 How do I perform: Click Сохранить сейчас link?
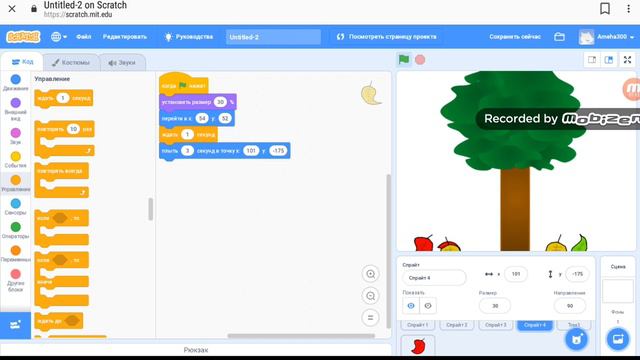point(515,37)
